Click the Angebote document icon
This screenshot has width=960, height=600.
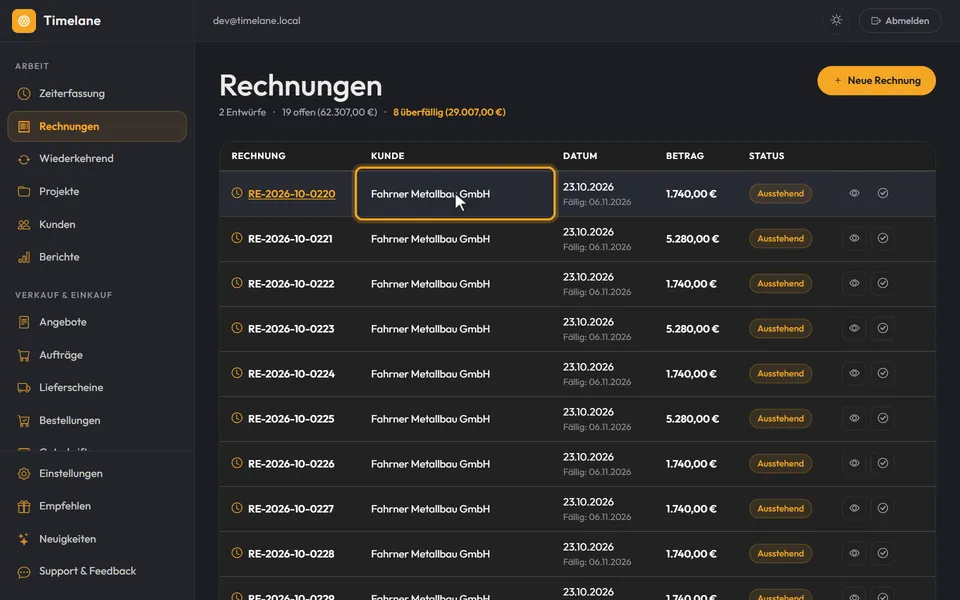[x=24, y=322]
